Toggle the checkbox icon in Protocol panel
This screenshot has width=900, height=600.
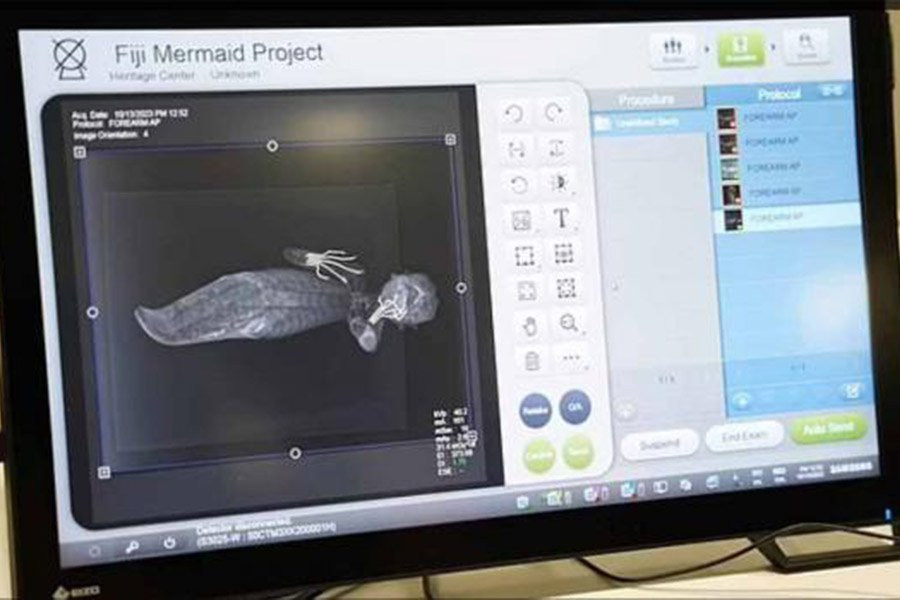tap(852, 391)
